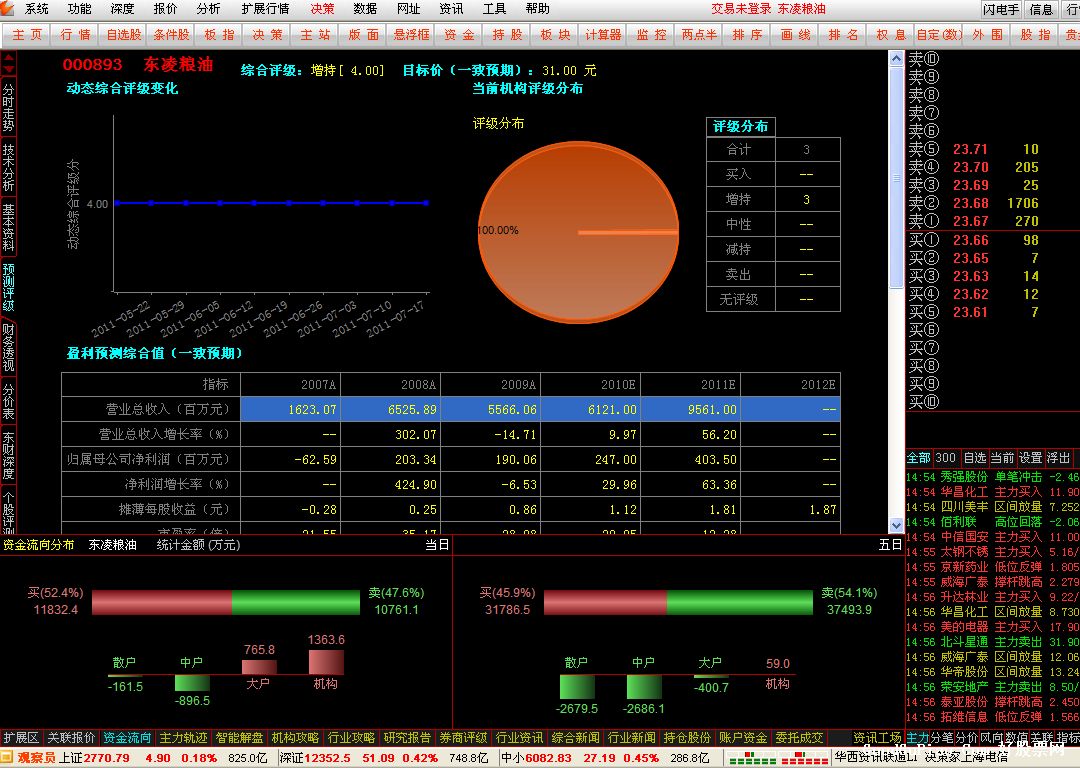Open the 委托成交 bottom tab
The height and width of the screenshot is (768, 1080).
pyautogui.click(x=799, y=738)
